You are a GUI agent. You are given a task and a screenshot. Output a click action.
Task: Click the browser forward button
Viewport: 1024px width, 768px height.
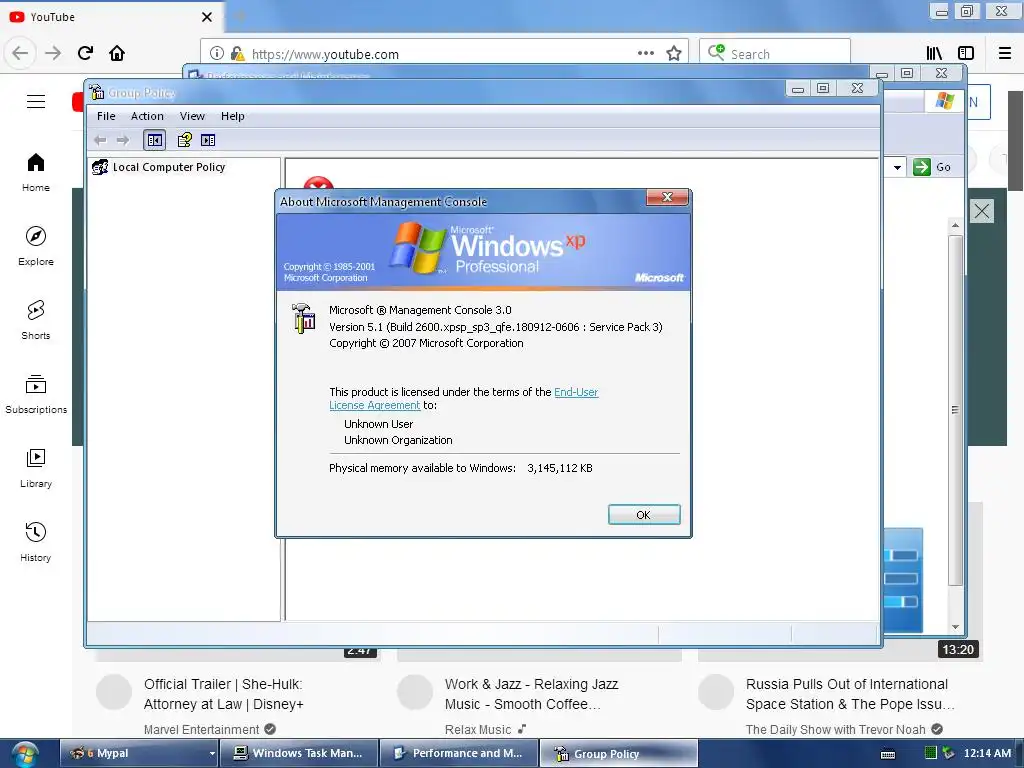click(53, 53)
